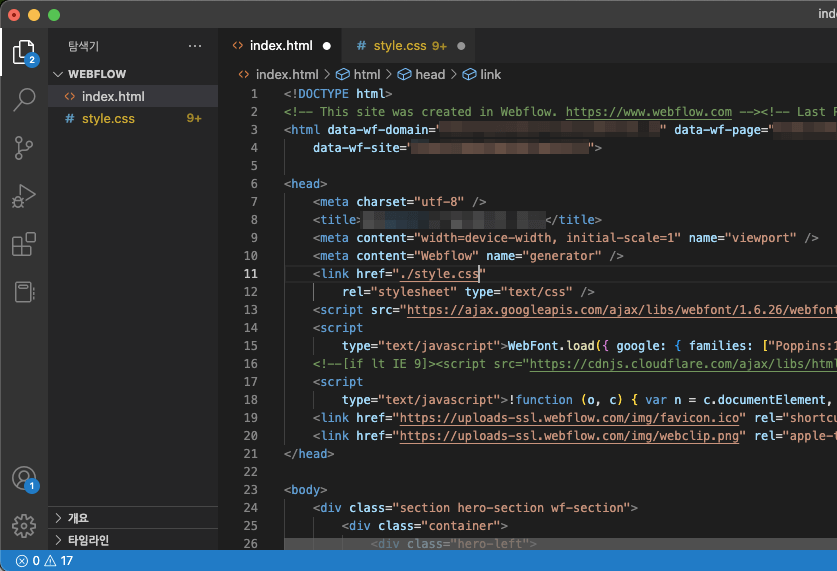Place cursor in the ./style.css href value

(439, 274)
